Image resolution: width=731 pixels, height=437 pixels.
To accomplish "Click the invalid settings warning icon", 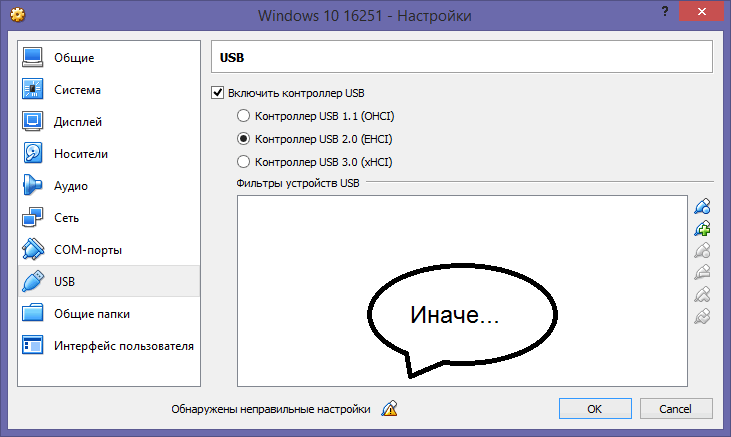I will coord(389,409).
